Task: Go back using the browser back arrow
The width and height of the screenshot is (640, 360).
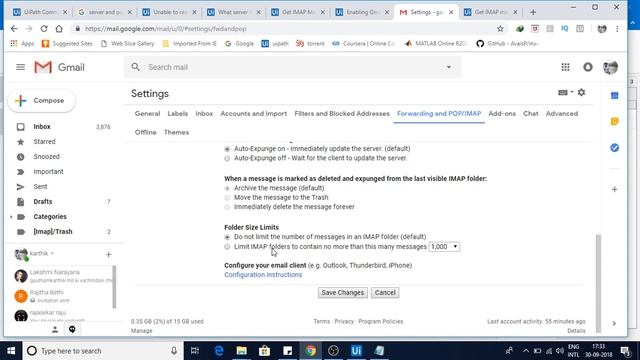Action: (14, 29)
